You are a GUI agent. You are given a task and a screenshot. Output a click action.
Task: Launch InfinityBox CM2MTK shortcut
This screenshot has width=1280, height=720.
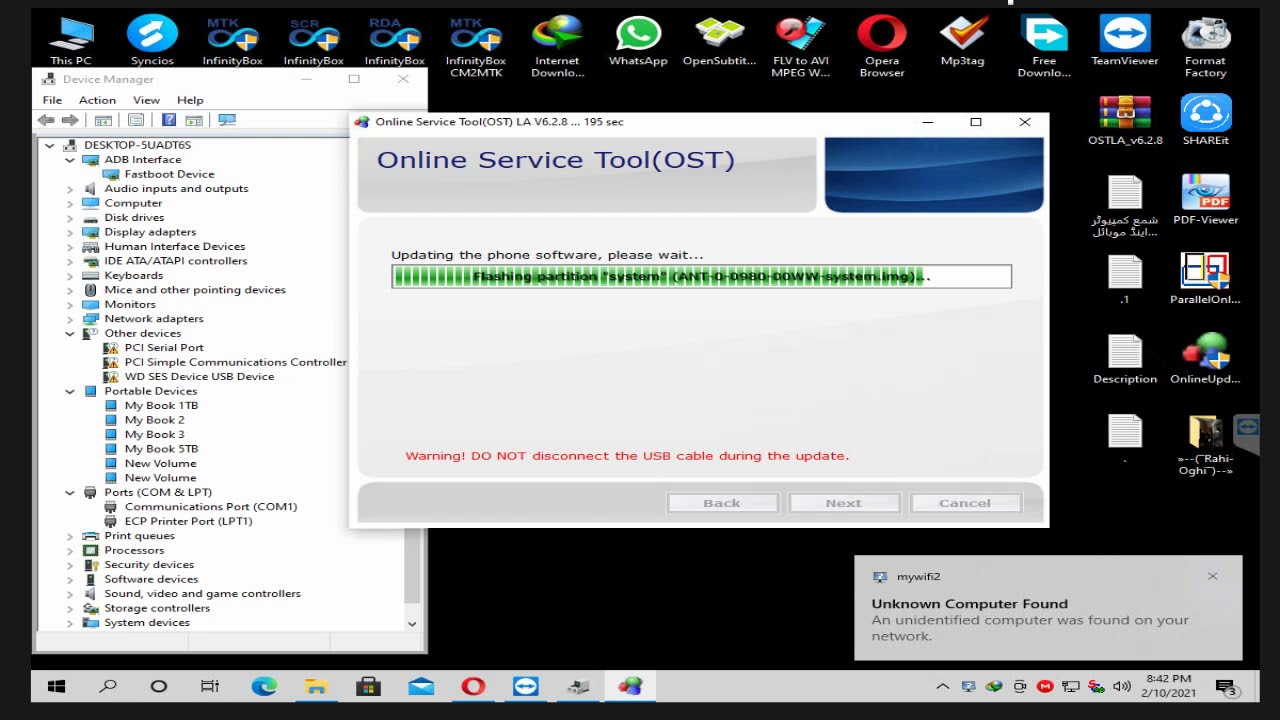point(476,47)
